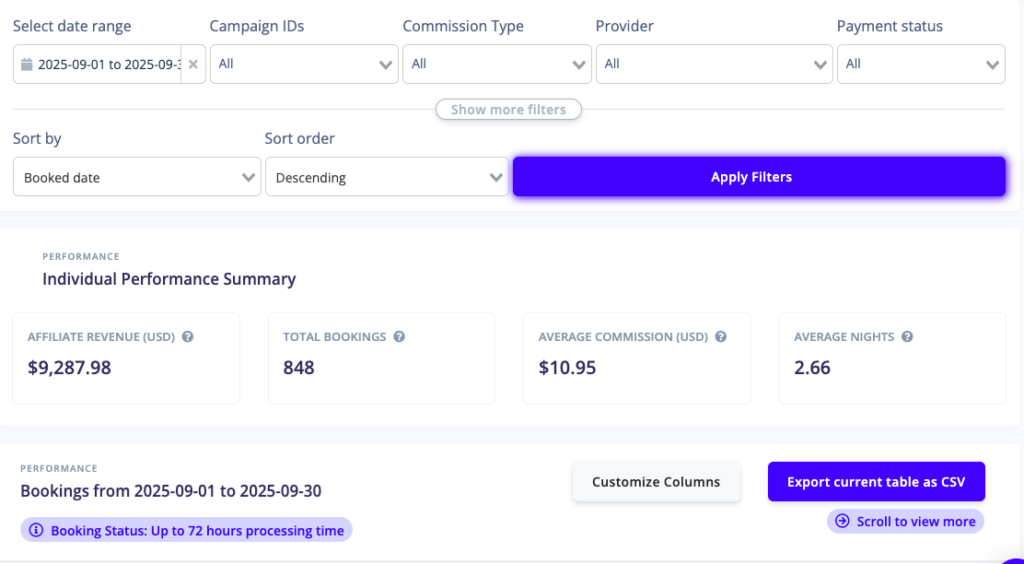
Task: Change Sort order from Descending
Action: click(386, 178)
